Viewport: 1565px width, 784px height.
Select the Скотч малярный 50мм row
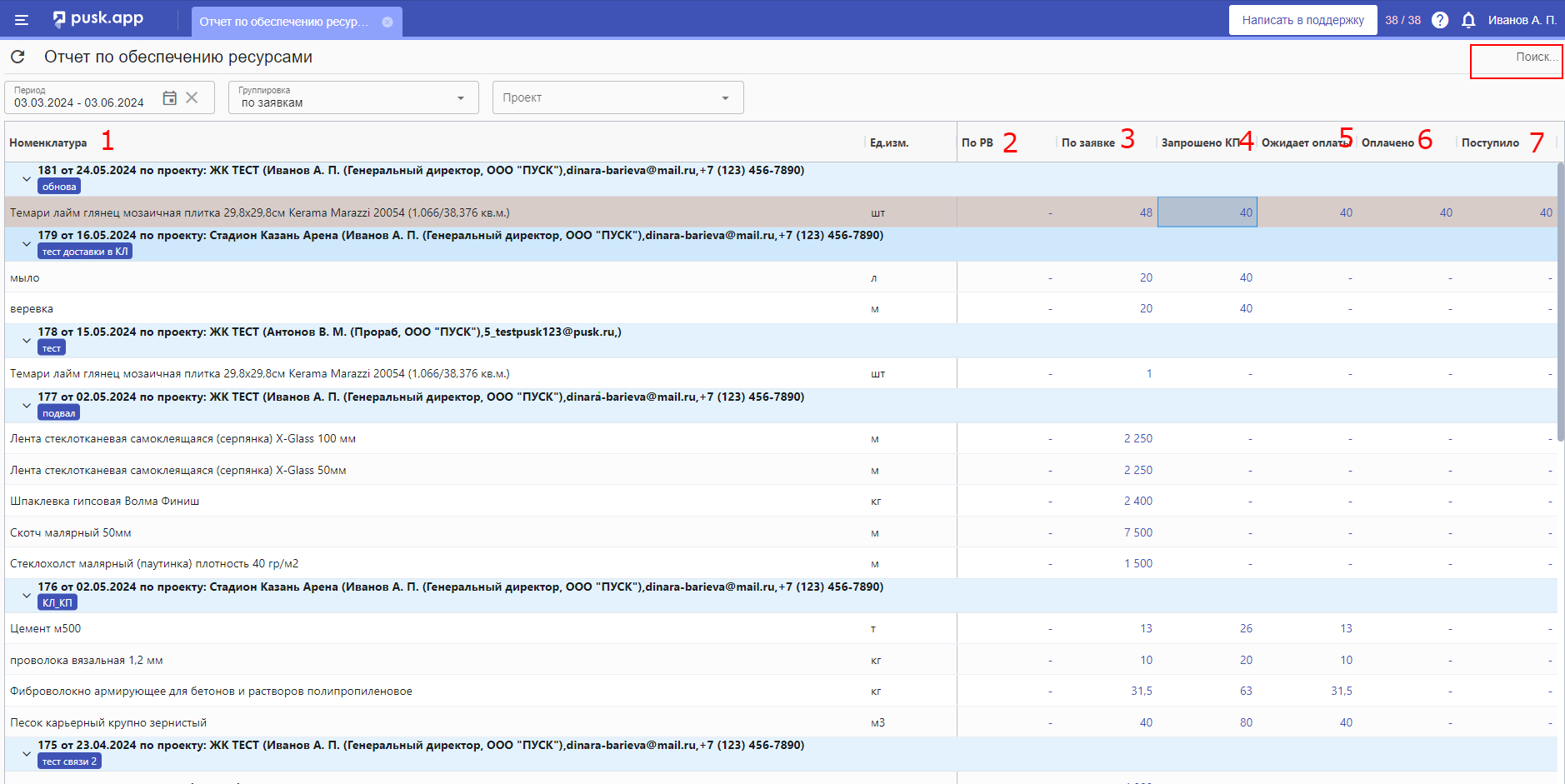[781, 532]
